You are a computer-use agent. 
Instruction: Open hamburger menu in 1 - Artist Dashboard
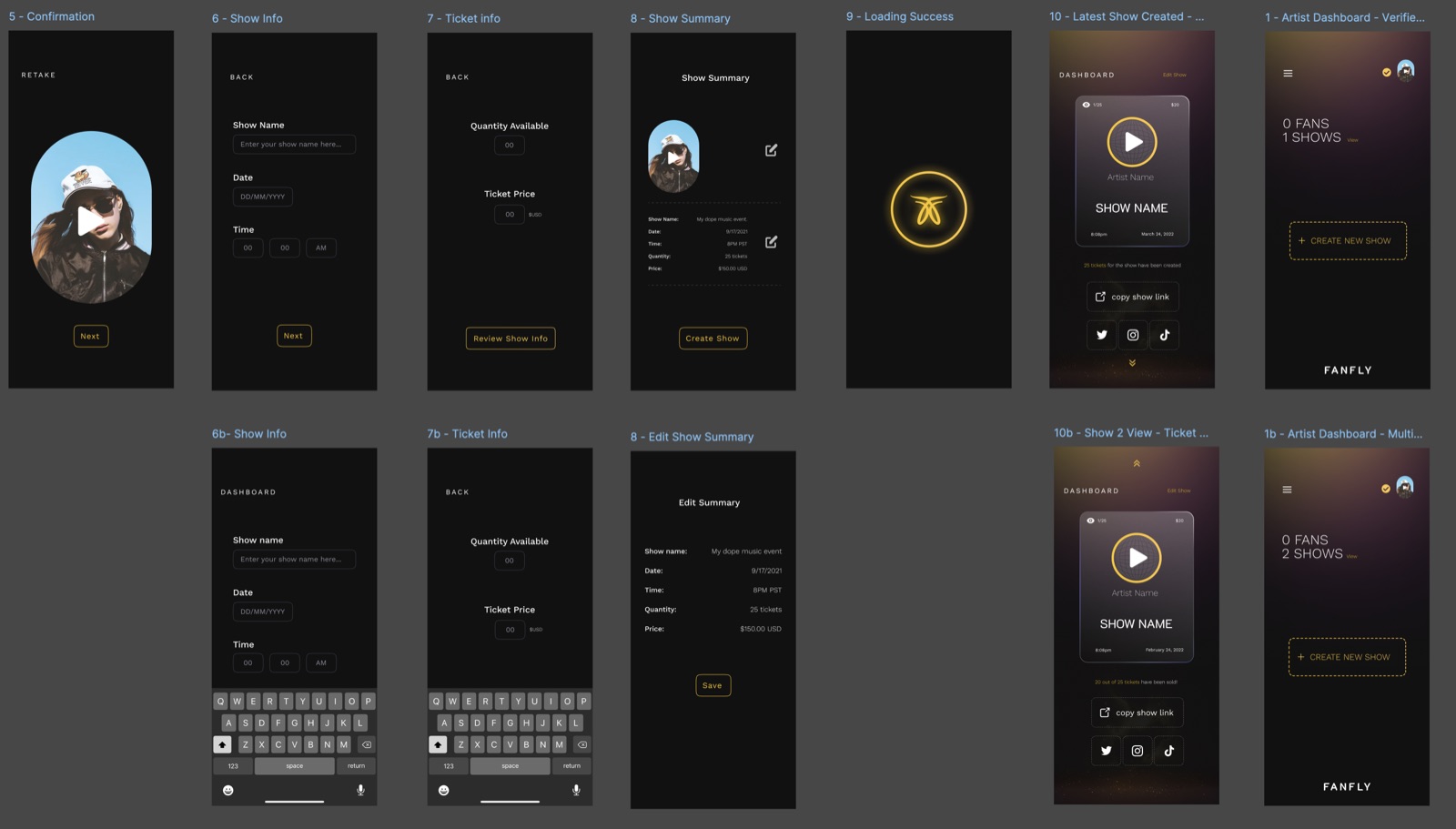(x=1288, y=74)
